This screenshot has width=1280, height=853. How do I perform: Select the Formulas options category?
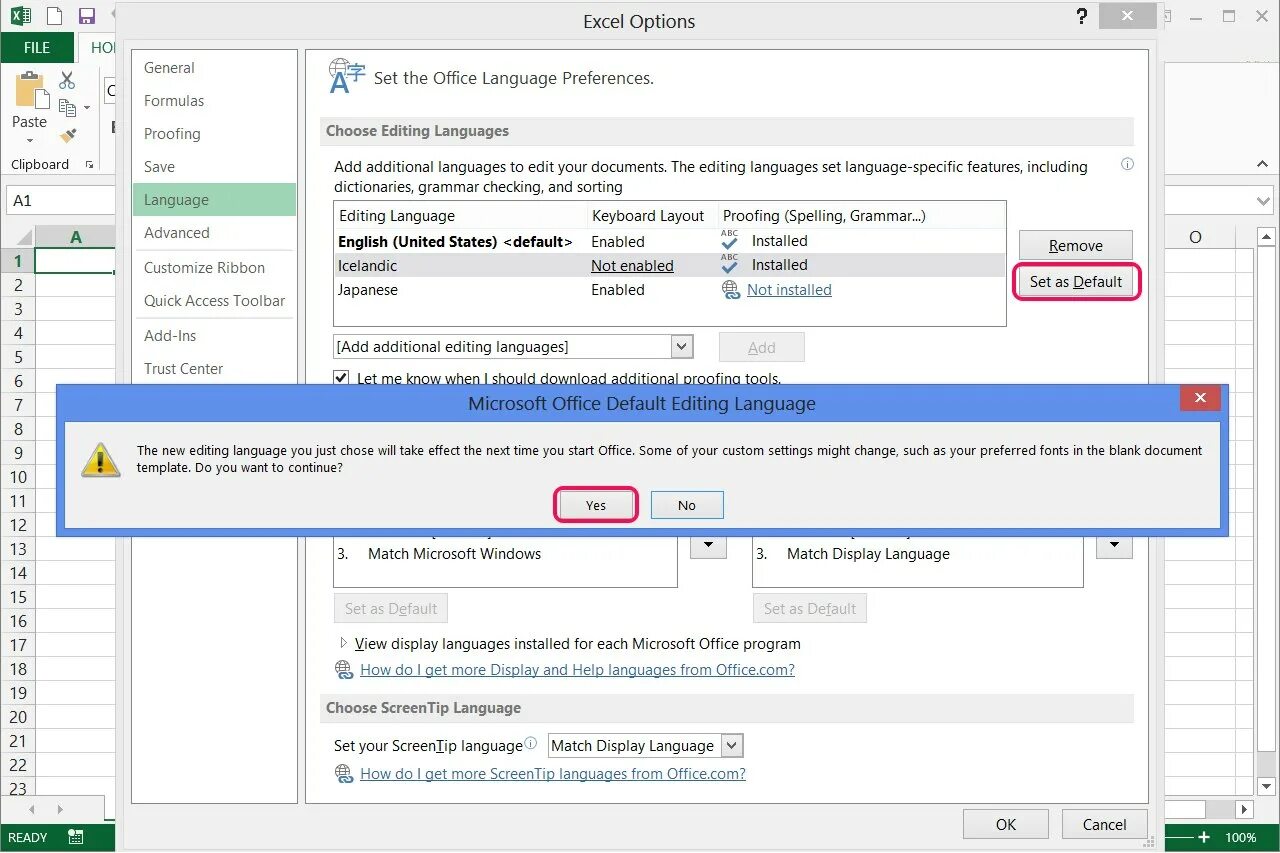(x=214, y=101)
